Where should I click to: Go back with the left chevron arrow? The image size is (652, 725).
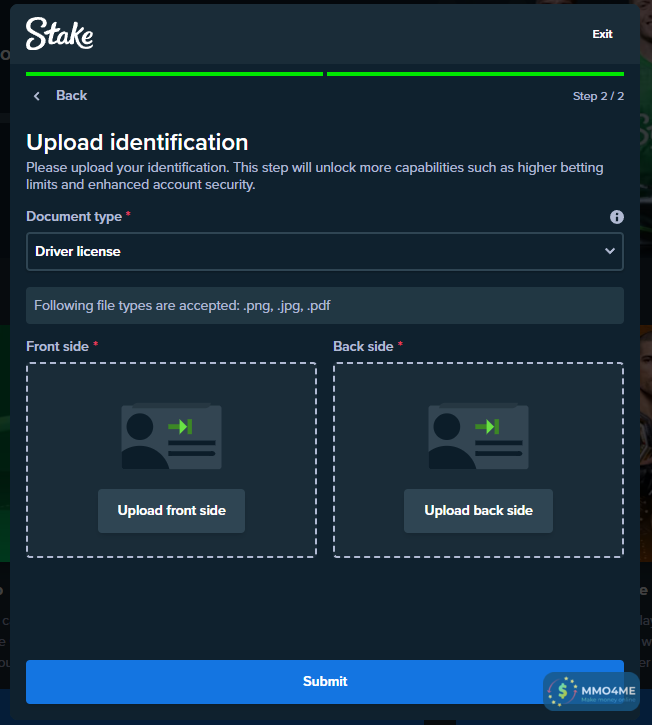37,96
